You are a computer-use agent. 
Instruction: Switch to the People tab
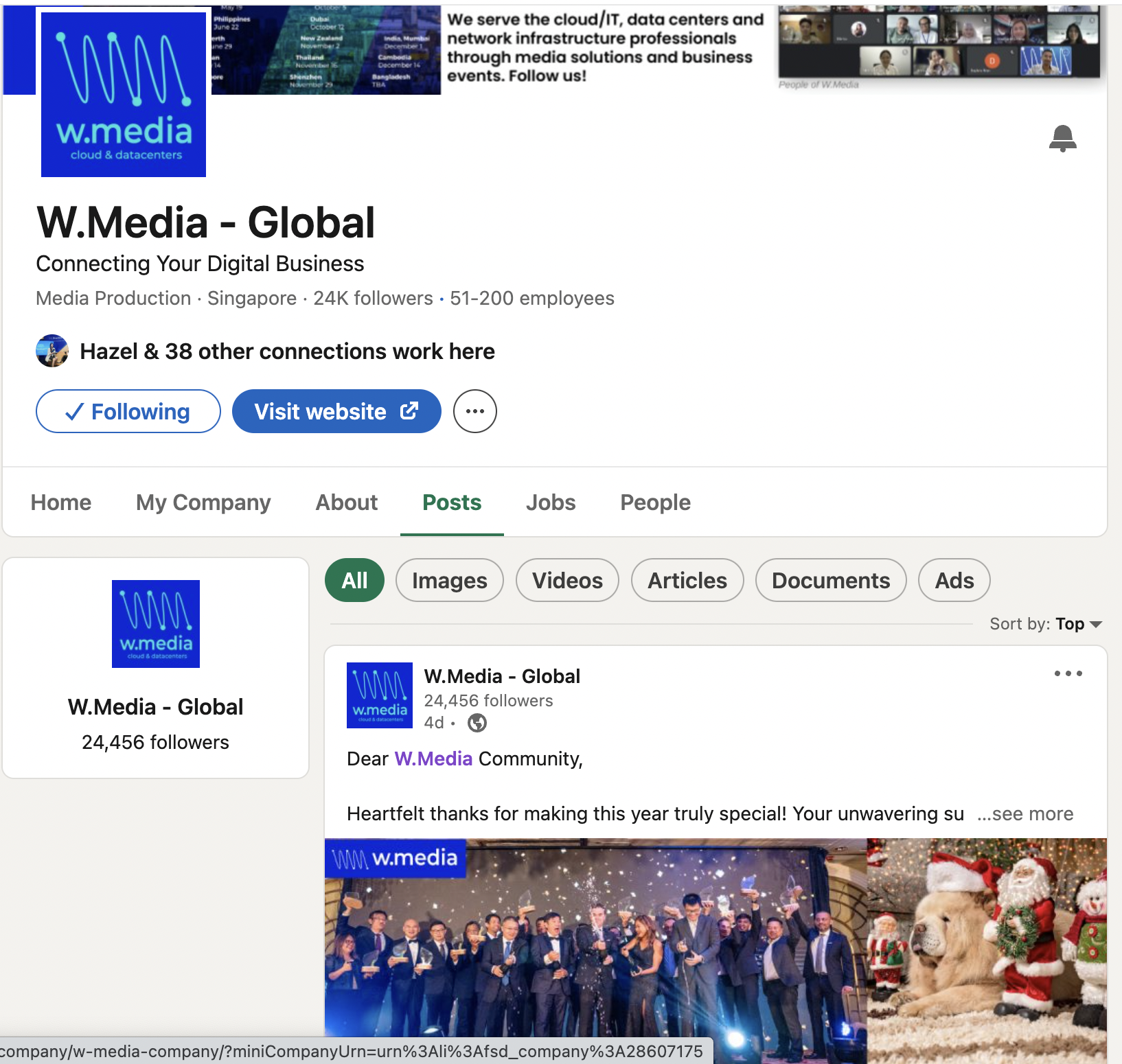(656, 502)
